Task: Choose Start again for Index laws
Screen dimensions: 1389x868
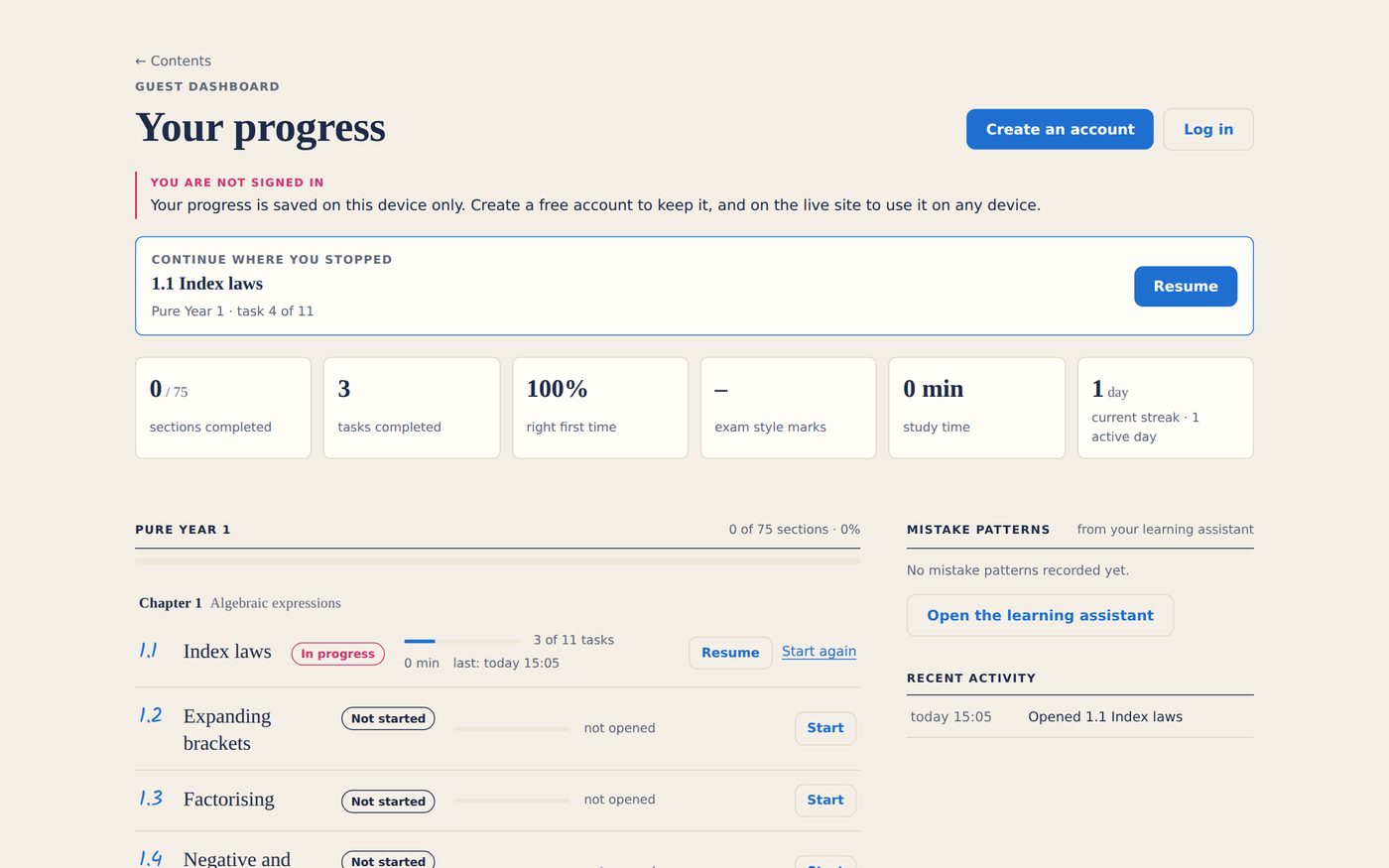Action: coord(819,652)
